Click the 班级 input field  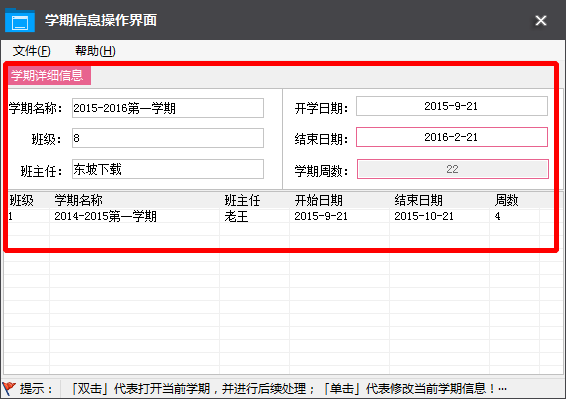(x=168, y=138)
